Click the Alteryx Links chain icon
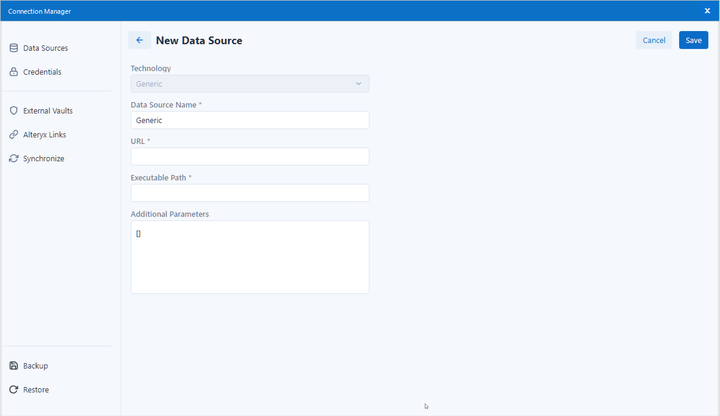The image size is (720, 416). 14,135
